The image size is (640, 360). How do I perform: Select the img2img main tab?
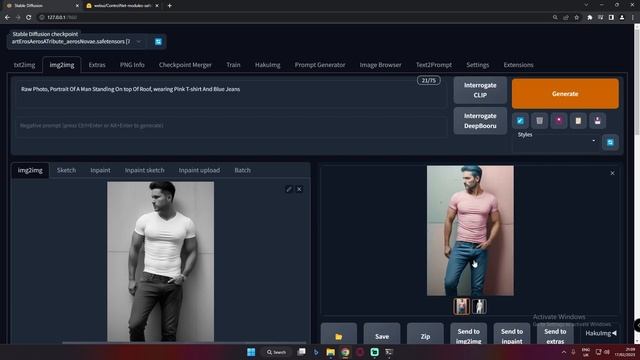[62, 65]
